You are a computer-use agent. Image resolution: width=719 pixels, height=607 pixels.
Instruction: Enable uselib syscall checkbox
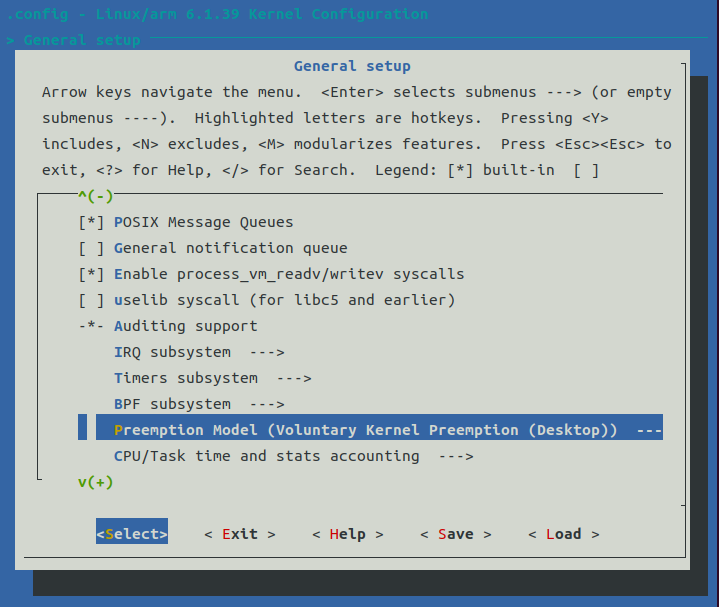point(91,301)
